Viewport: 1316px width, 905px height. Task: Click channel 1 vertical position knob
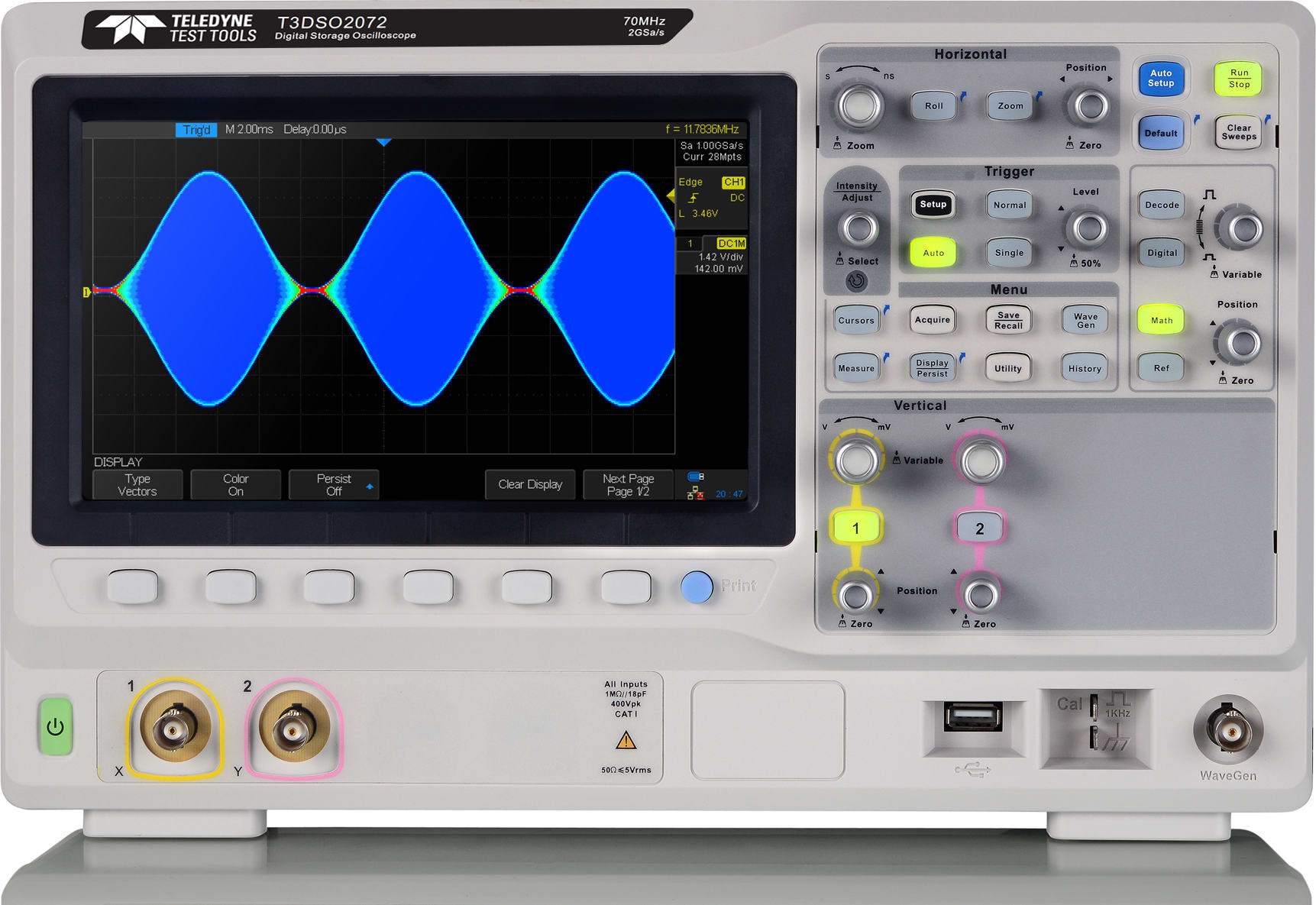point(855,594)
